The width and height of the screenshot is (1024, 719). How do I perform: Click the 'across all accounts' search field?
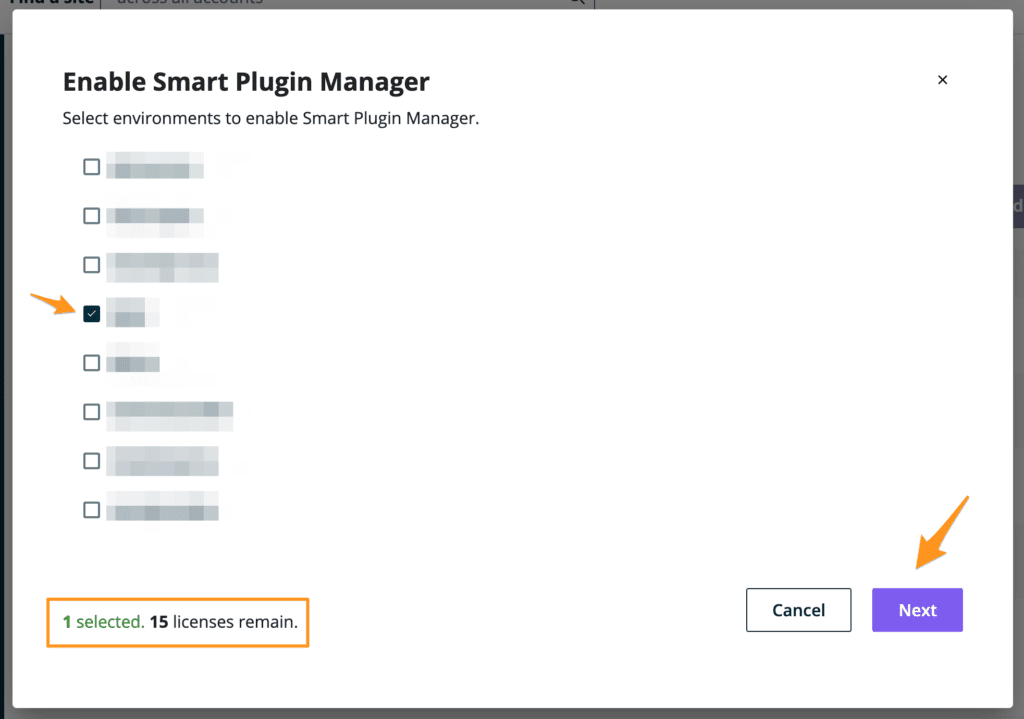tap(340, 3)
